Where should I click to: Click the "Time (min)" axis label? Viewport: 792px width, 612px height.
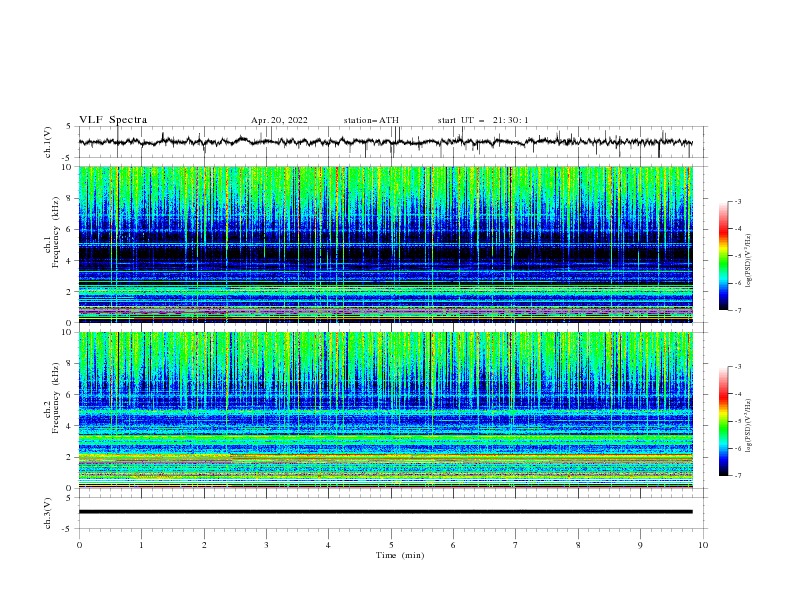coord(400,555)
